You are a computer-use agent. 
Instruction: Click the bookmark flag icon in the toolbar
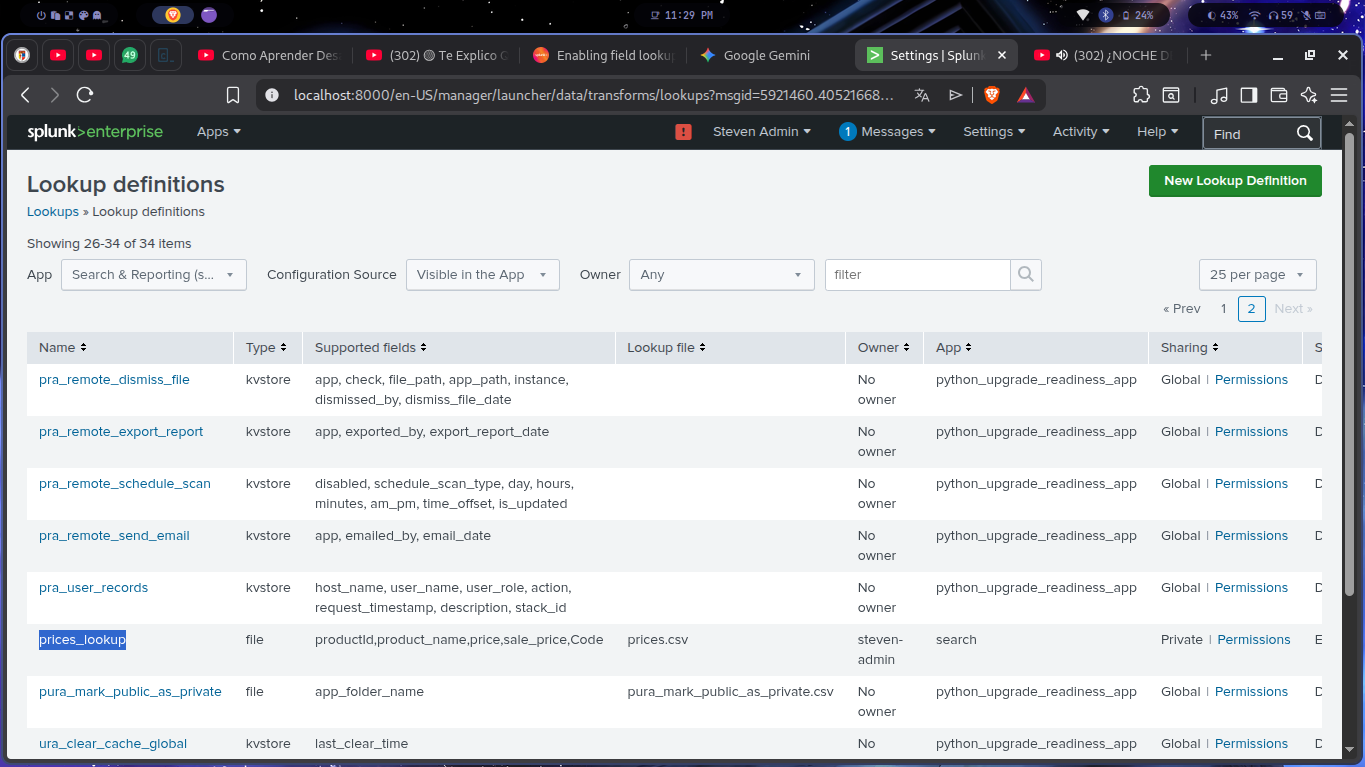point(232,94)
